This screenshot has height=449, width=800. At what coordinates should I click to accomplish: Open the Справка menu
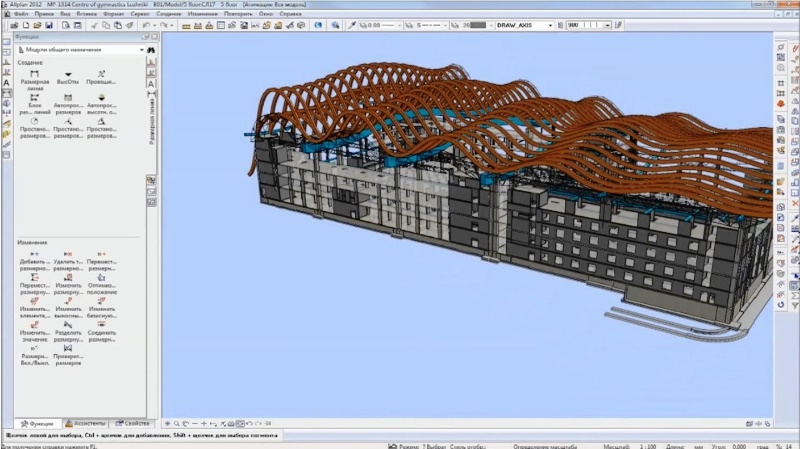290,14
